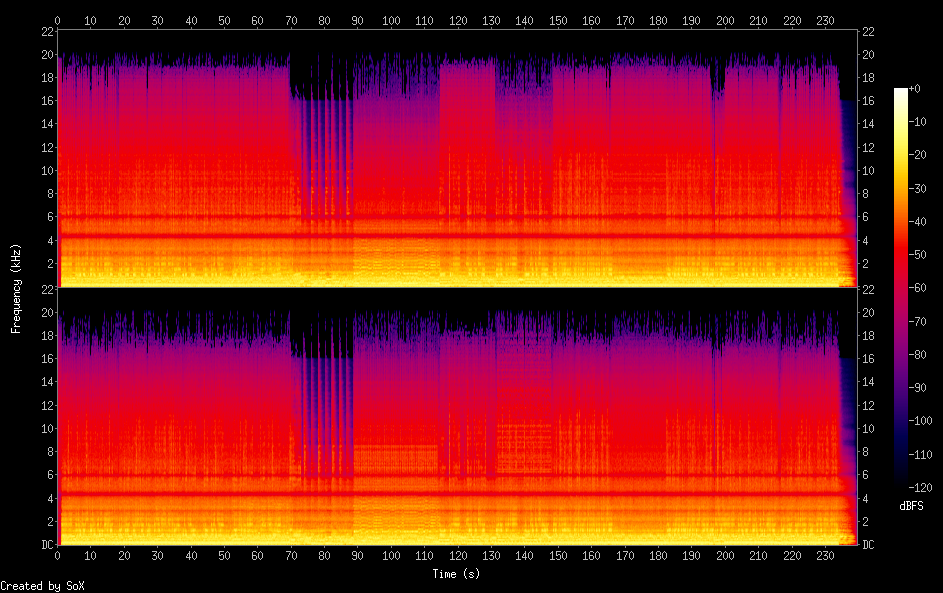This screenshot has width=943, height=593.
Task: Click '100' on the bottom time axis
Action: click(391, 555)
